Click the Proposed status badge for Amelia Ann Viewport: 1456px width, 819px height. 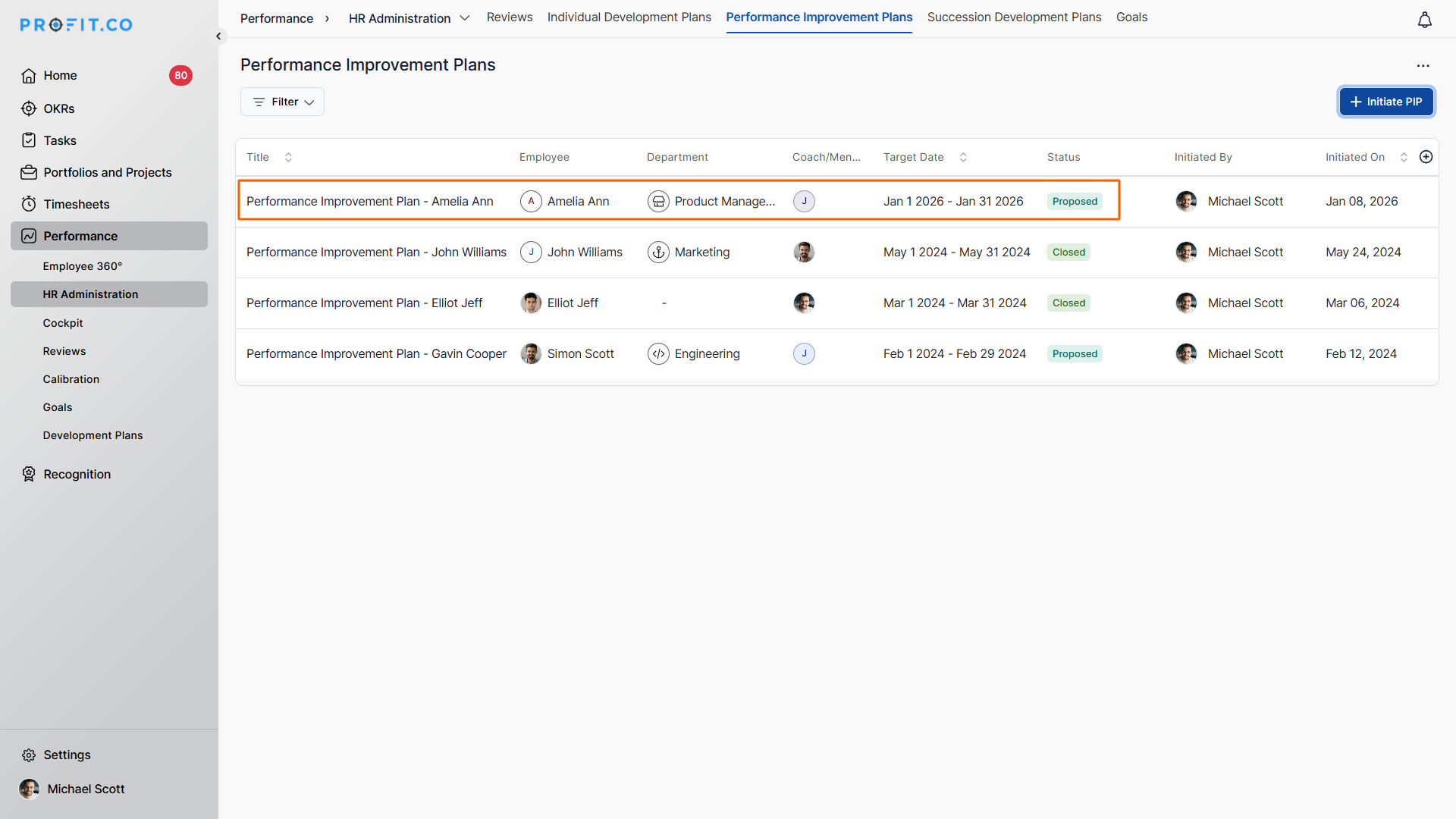coord(1075,201)
